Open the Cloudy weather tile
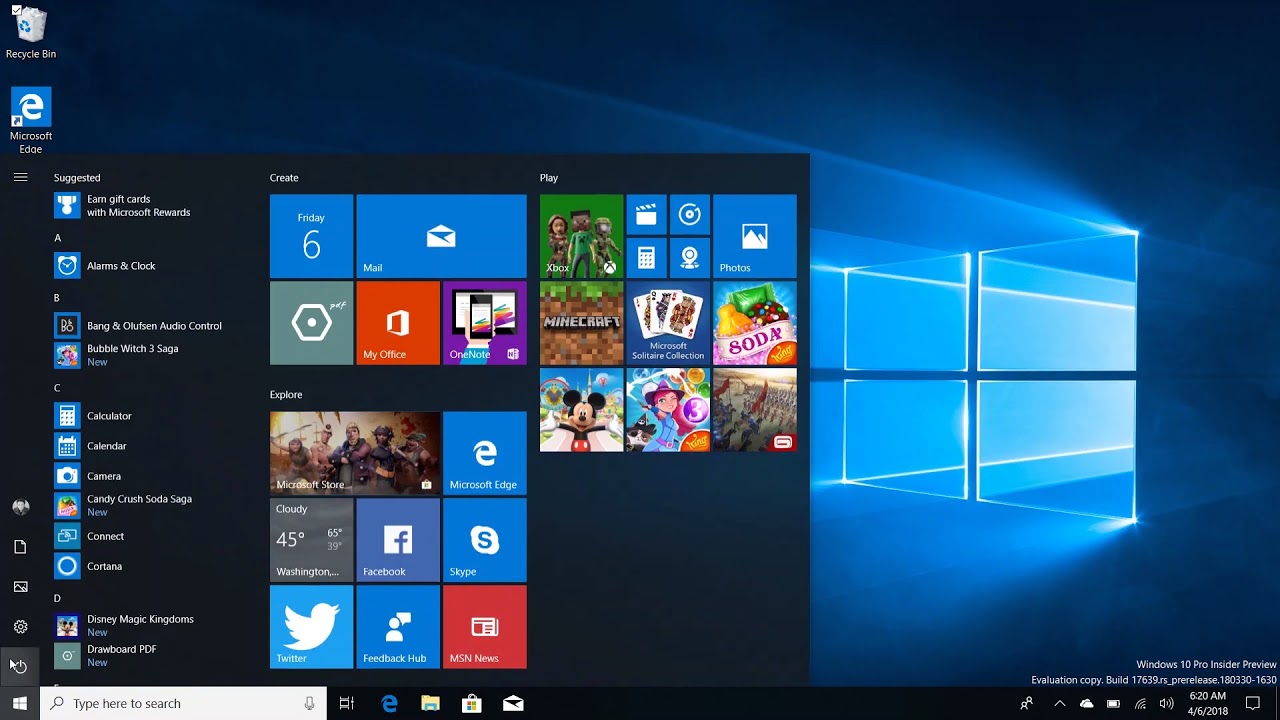Screen dimensions: 1280x720 pyautogui.click(x=311, y=540)
